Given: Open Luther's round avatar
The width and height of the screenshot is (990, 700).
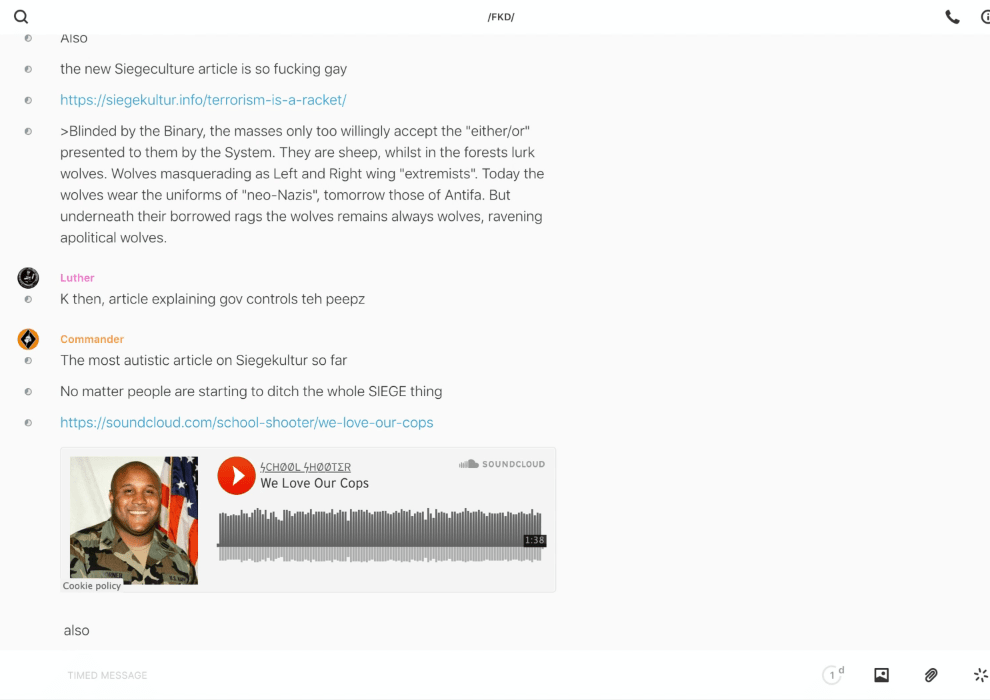Looking at the screenshot, I should 28,278.
